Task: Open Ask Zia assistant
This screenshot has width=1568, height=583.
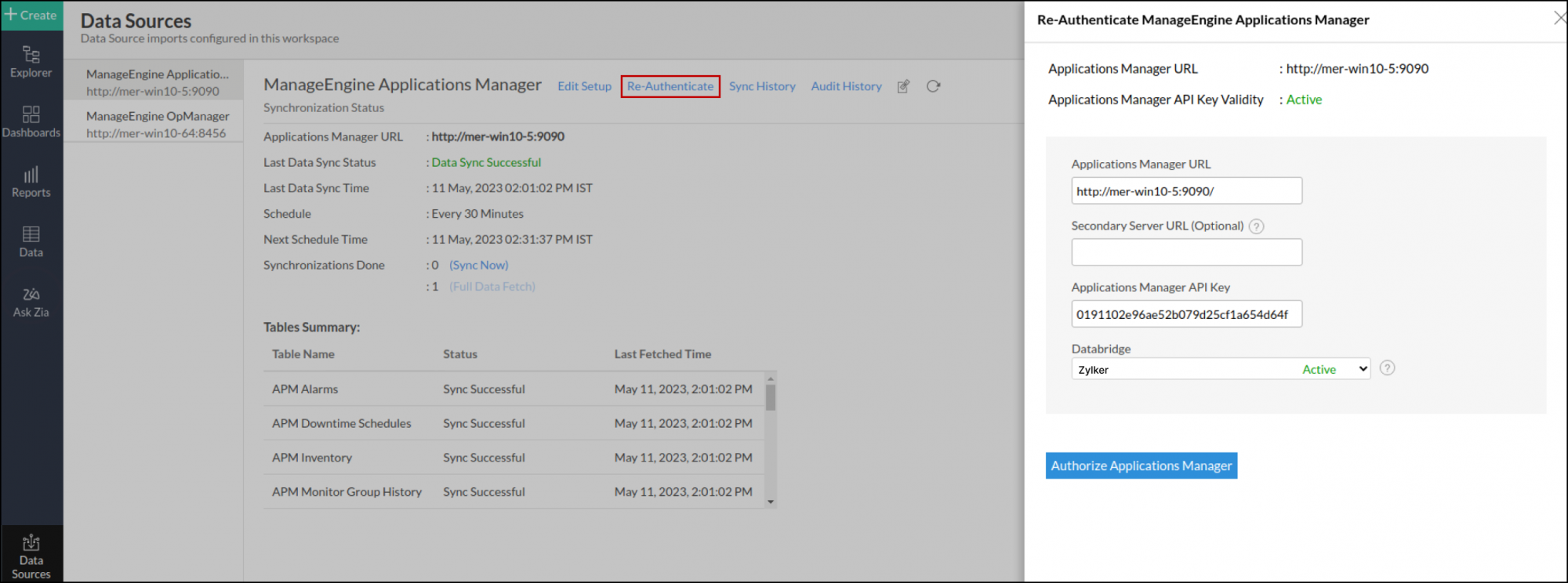Action: (x=31, y=302)
